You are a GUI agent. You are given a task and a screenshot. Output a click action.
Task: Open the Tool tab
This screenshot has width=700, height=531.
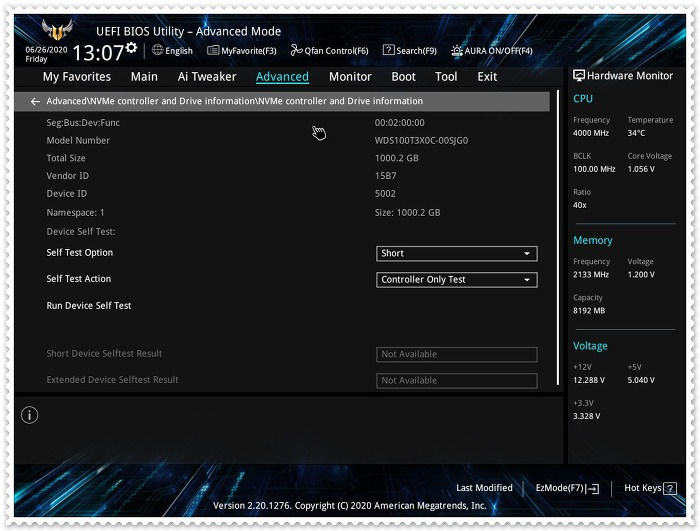pyautogui.click(x=446, y=77)
